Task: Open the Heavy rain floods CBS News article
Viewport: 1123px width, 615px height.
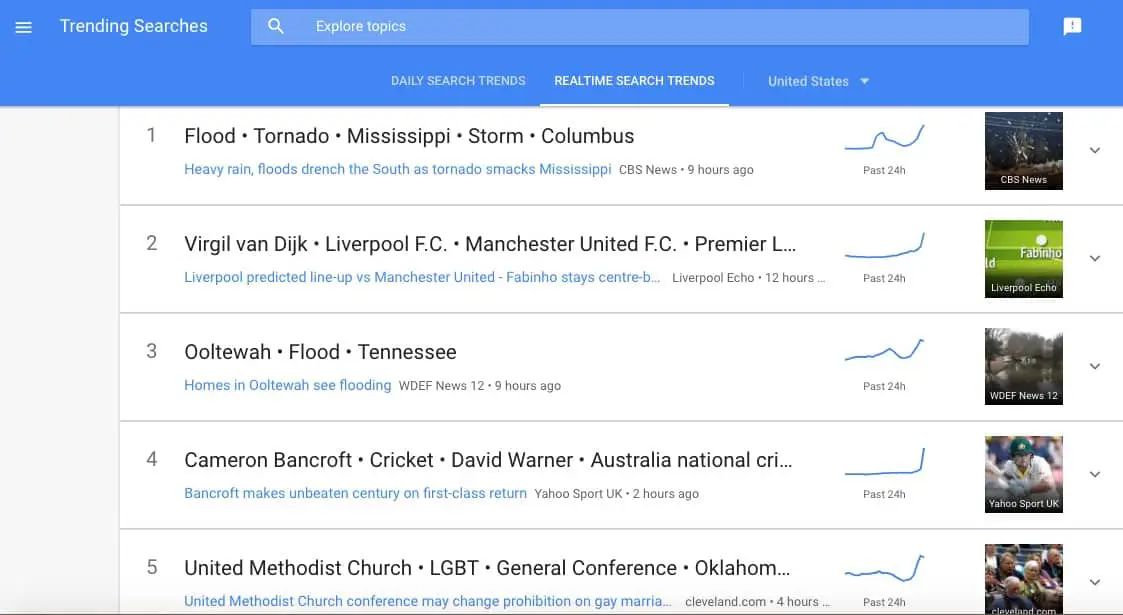Action: pyautogui.click(x=397, y=169)
